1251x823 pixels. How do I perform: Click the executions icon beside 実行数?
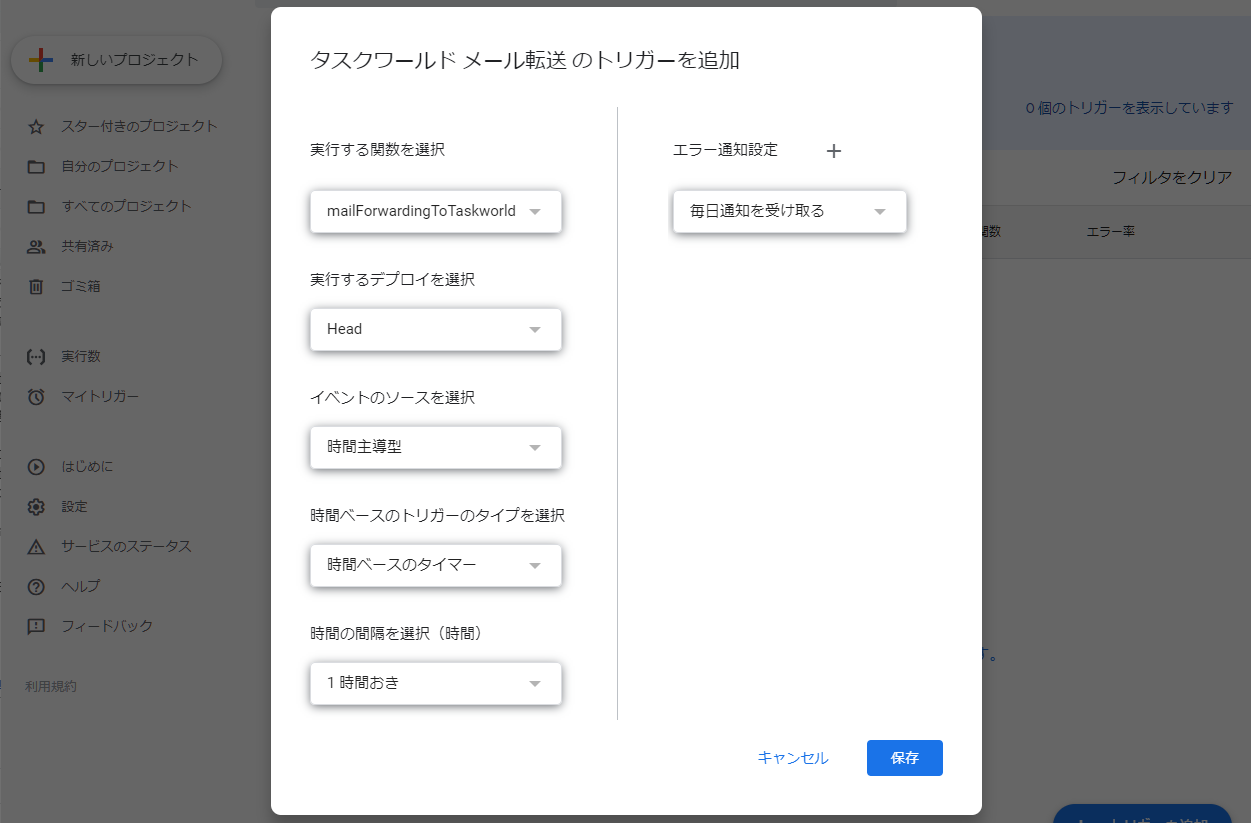(x=36, y=357)
